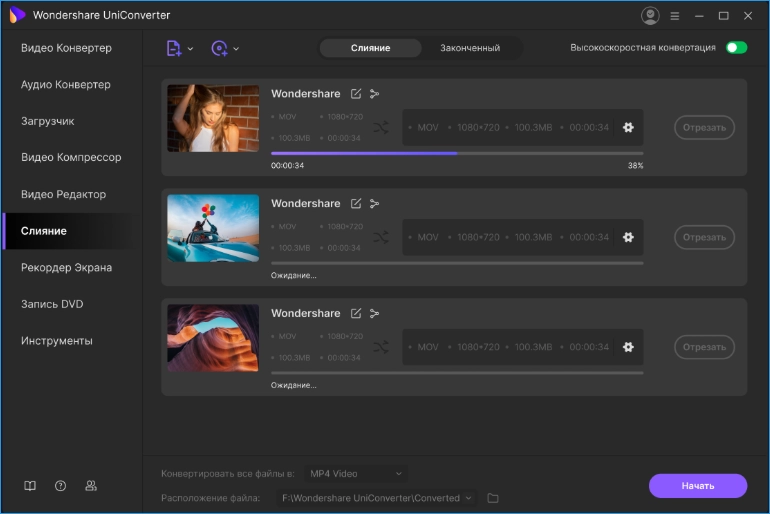Click the canyon video thumbnail
Screen dimensions: 770x514
click(213, 338)
